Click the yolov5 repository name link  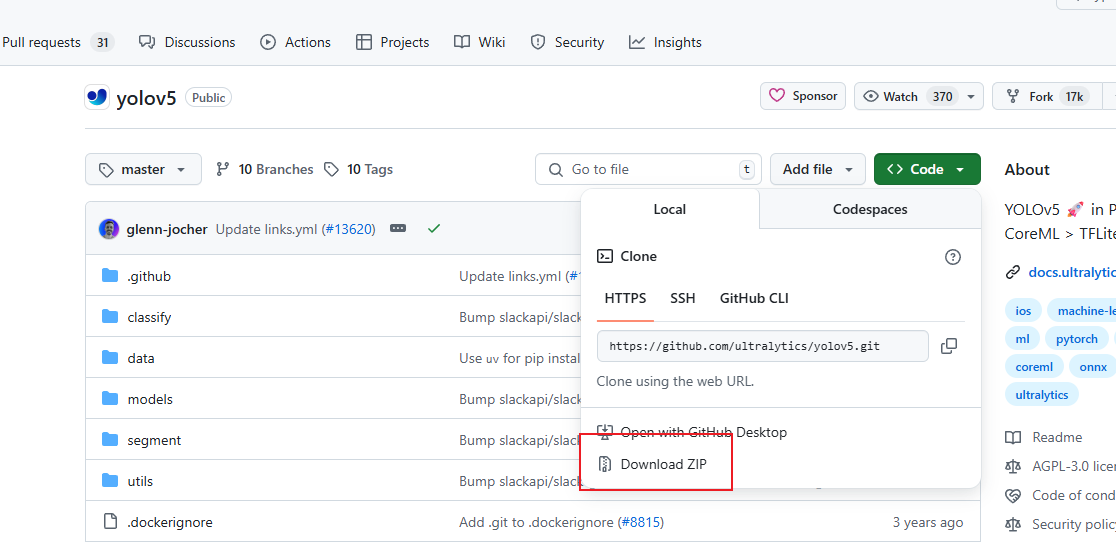146,97
